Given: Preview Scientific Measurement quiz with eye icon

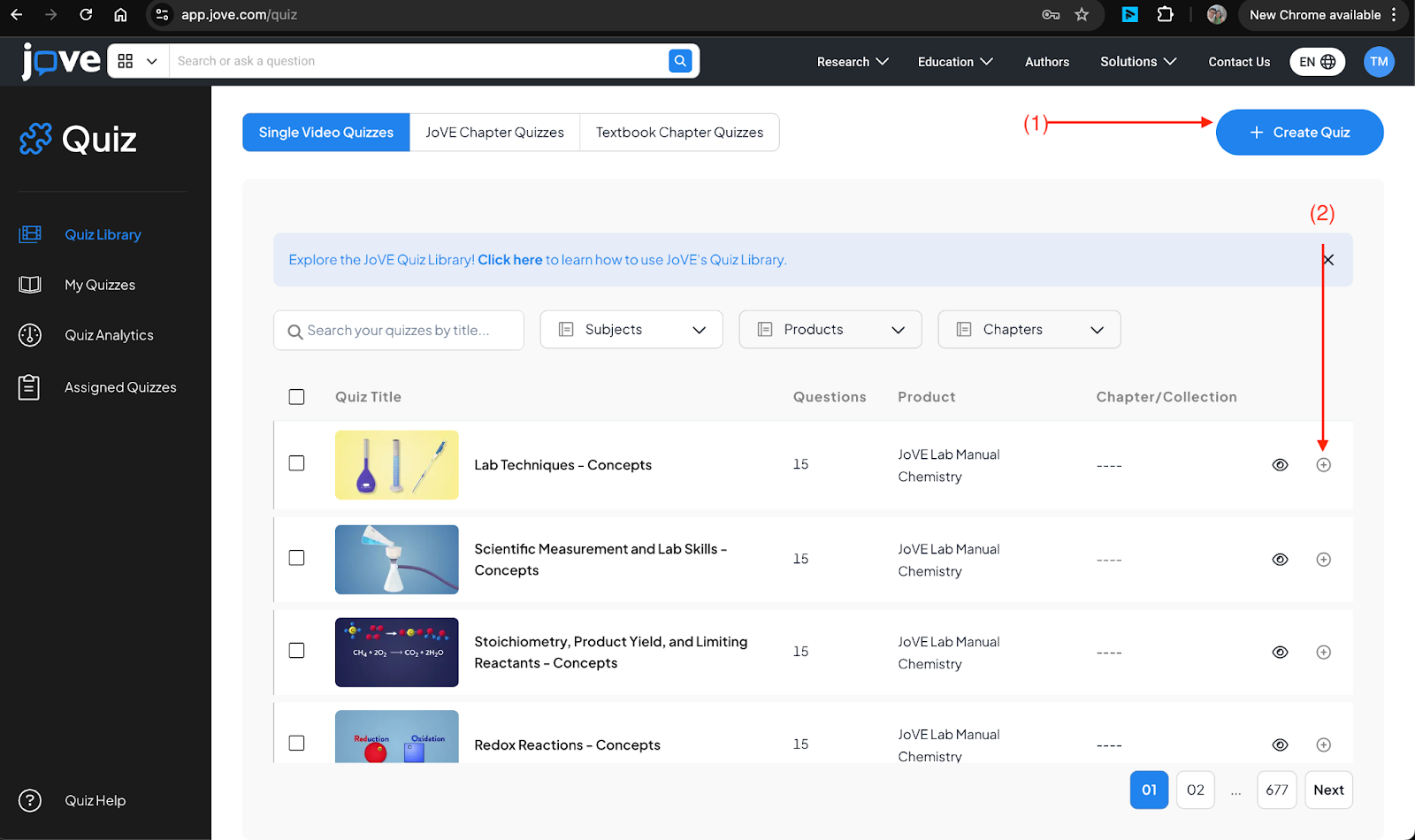Looking at the screenshot, I should point(1280,560).
